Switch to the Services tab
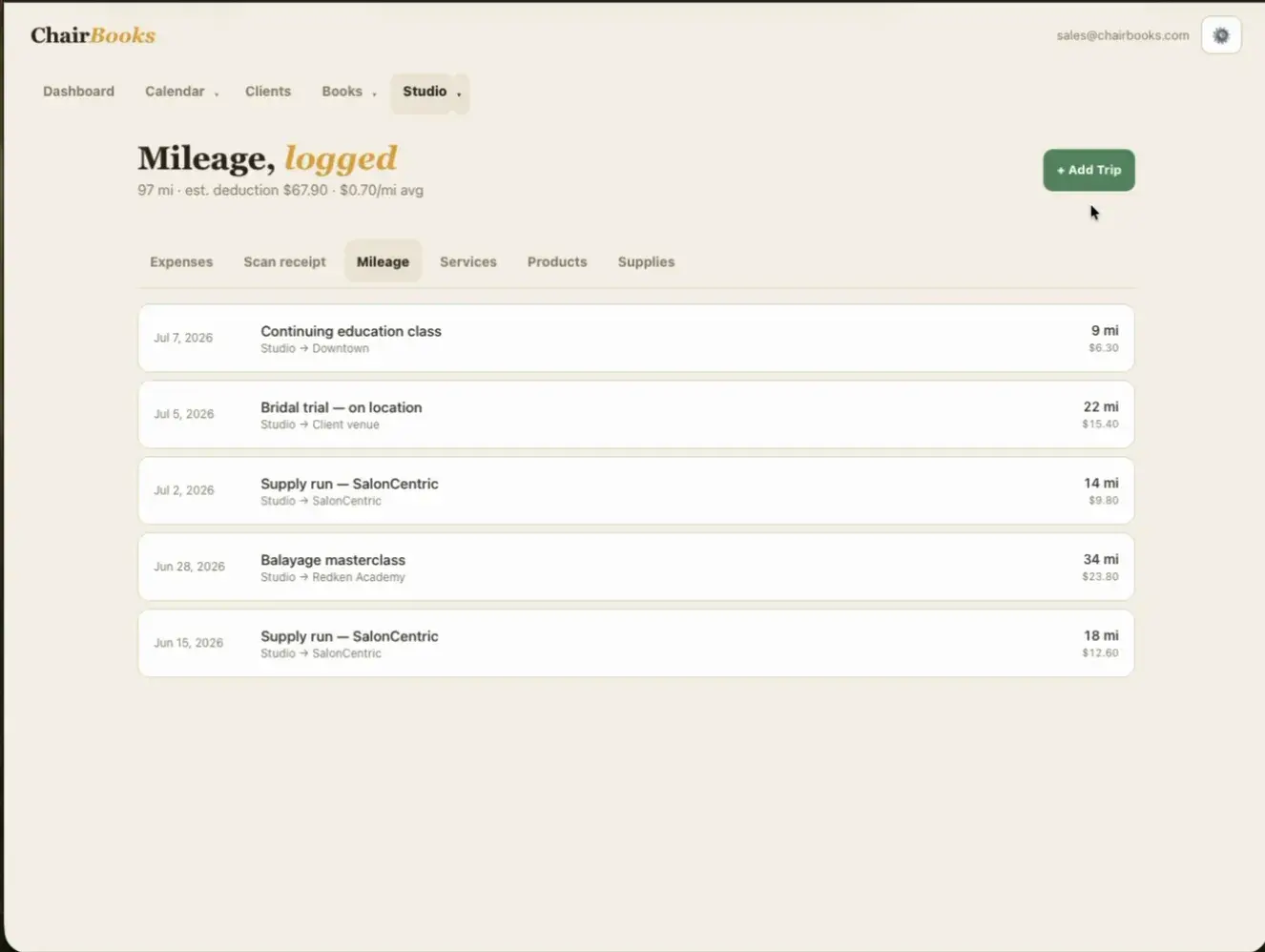Screen dimensions: 1265x952 pos(467,261)
